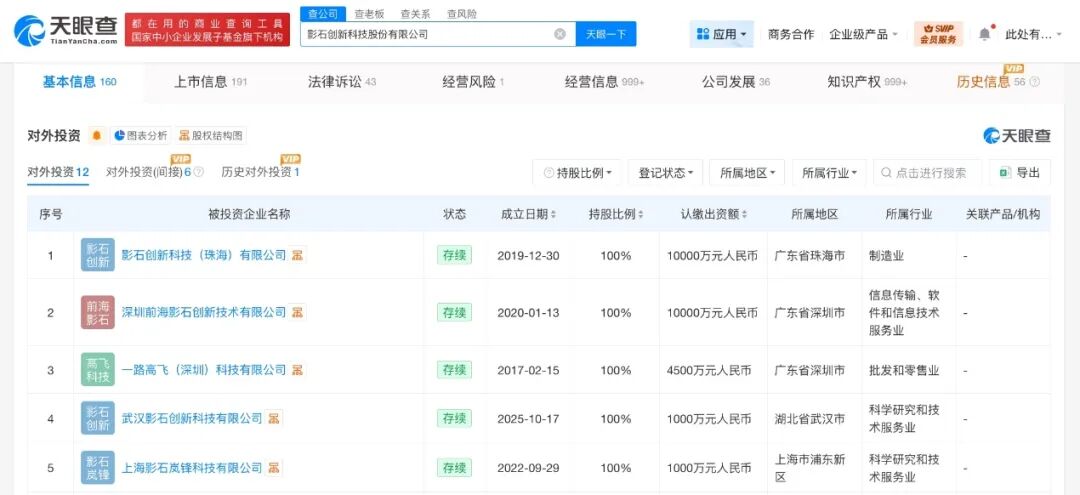Screen dimensions: 1080x495
Task: Click 批发和零售业 industry cell
Action: pyautogui.click(x=904, y=370)
